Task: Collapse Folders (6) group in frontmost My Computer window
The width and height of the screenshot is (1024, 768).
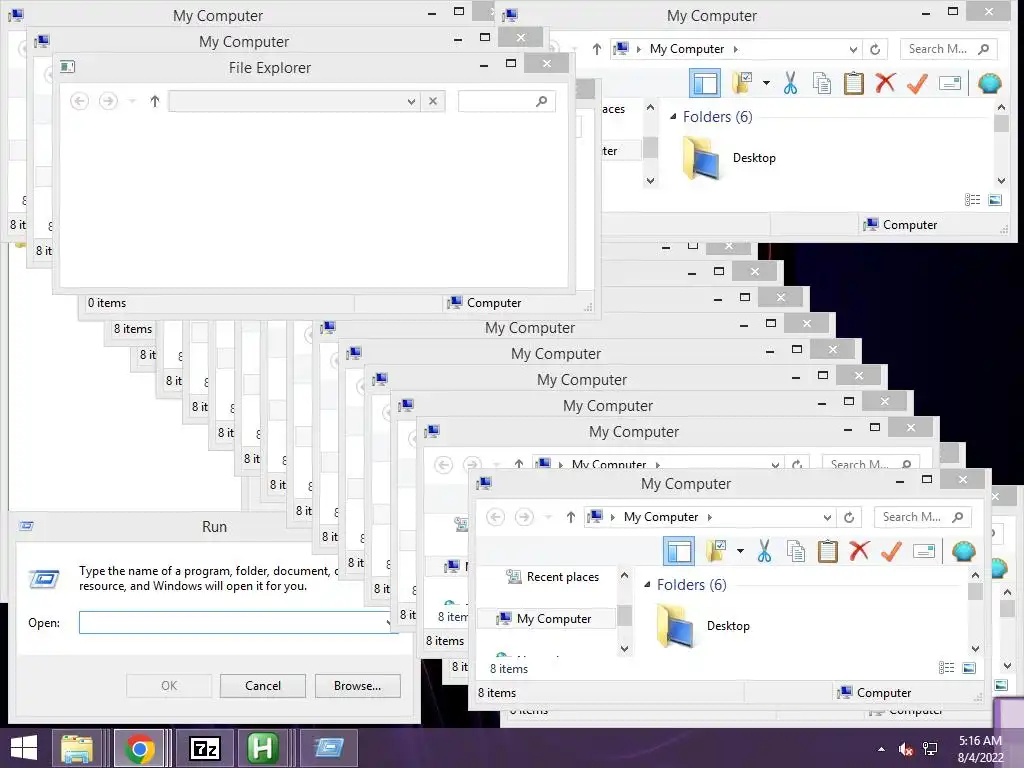Action: click(647, 584)
